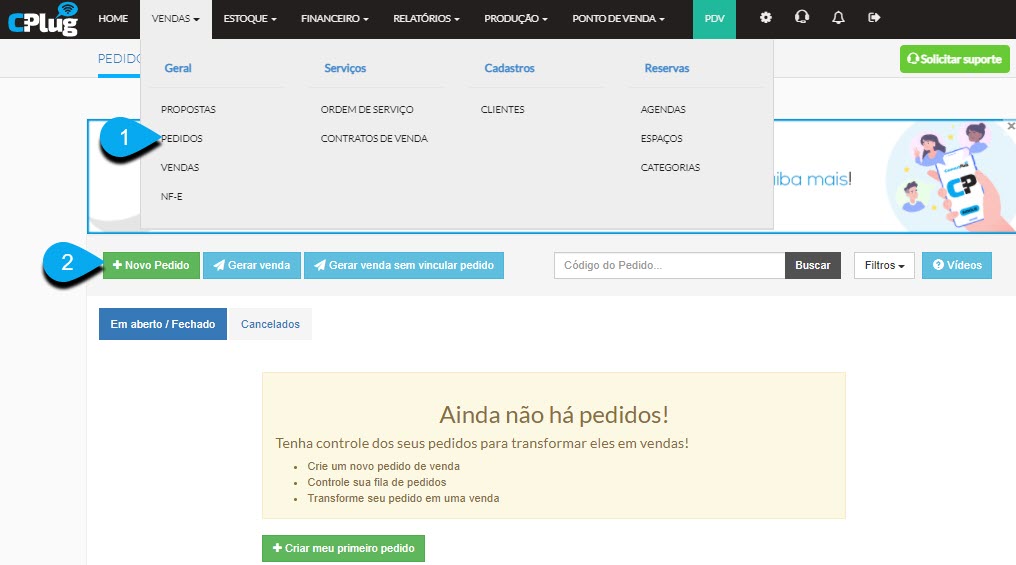
Task: Click the CPlug logo
Action: tap(43, 19)
